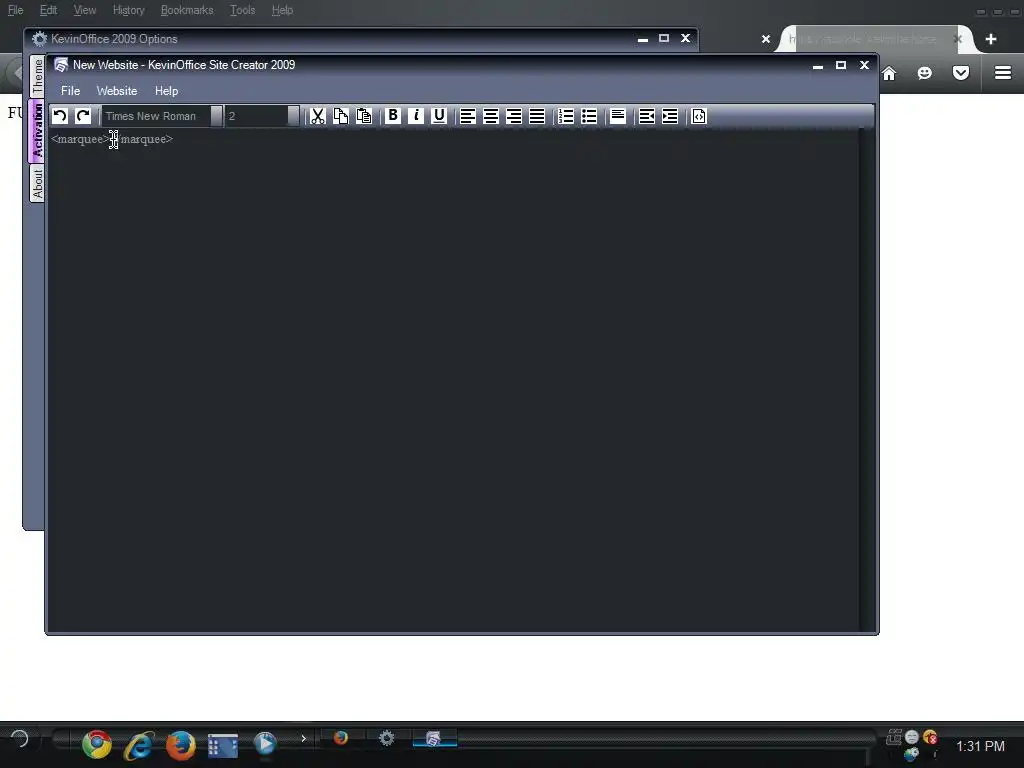Image resolution: width=1024 pixels, height=768 pixels.
Task: Toggle bold formatting
Action: point(392,116)
